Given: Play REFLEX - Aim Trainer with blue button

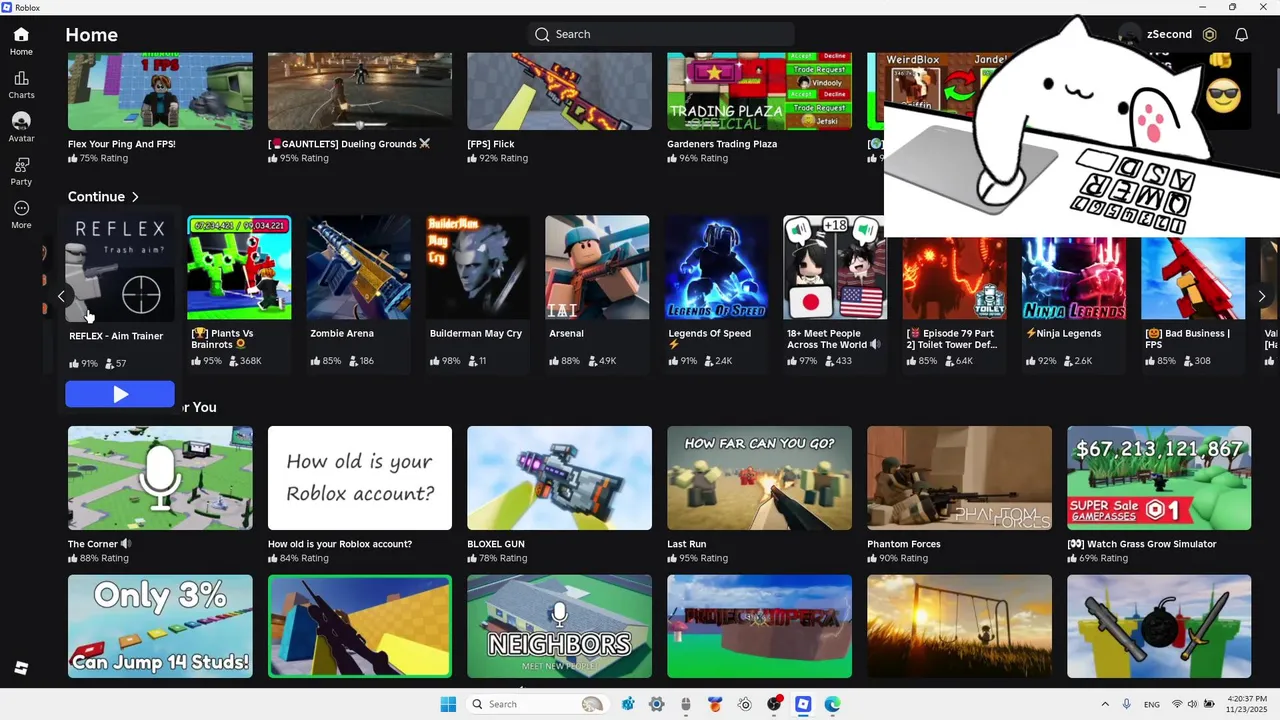Looking at the screenshot, I should 120,395.
